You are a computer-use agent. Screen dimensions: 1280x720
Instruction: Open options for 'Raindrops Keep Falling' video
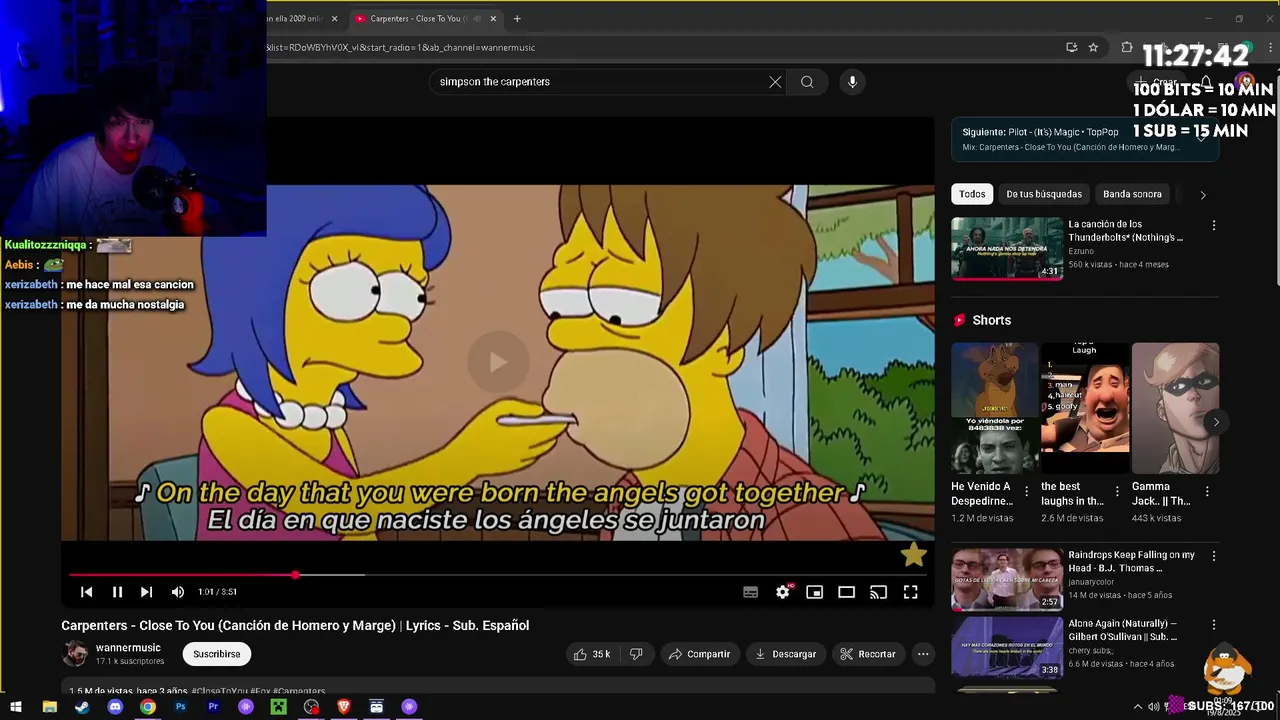click(1214, 556)
